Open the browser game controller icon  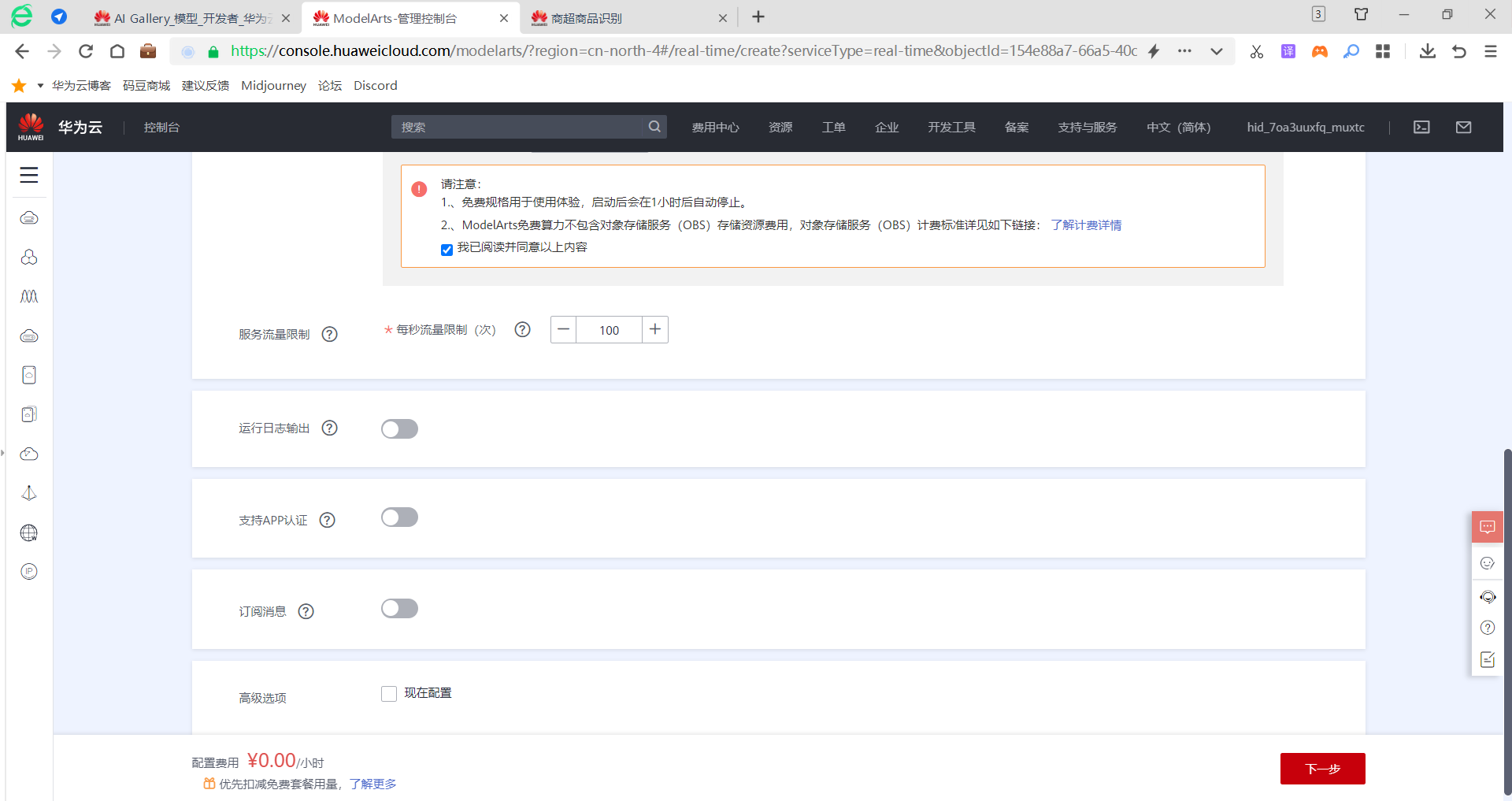click(x=1320, y=51)
